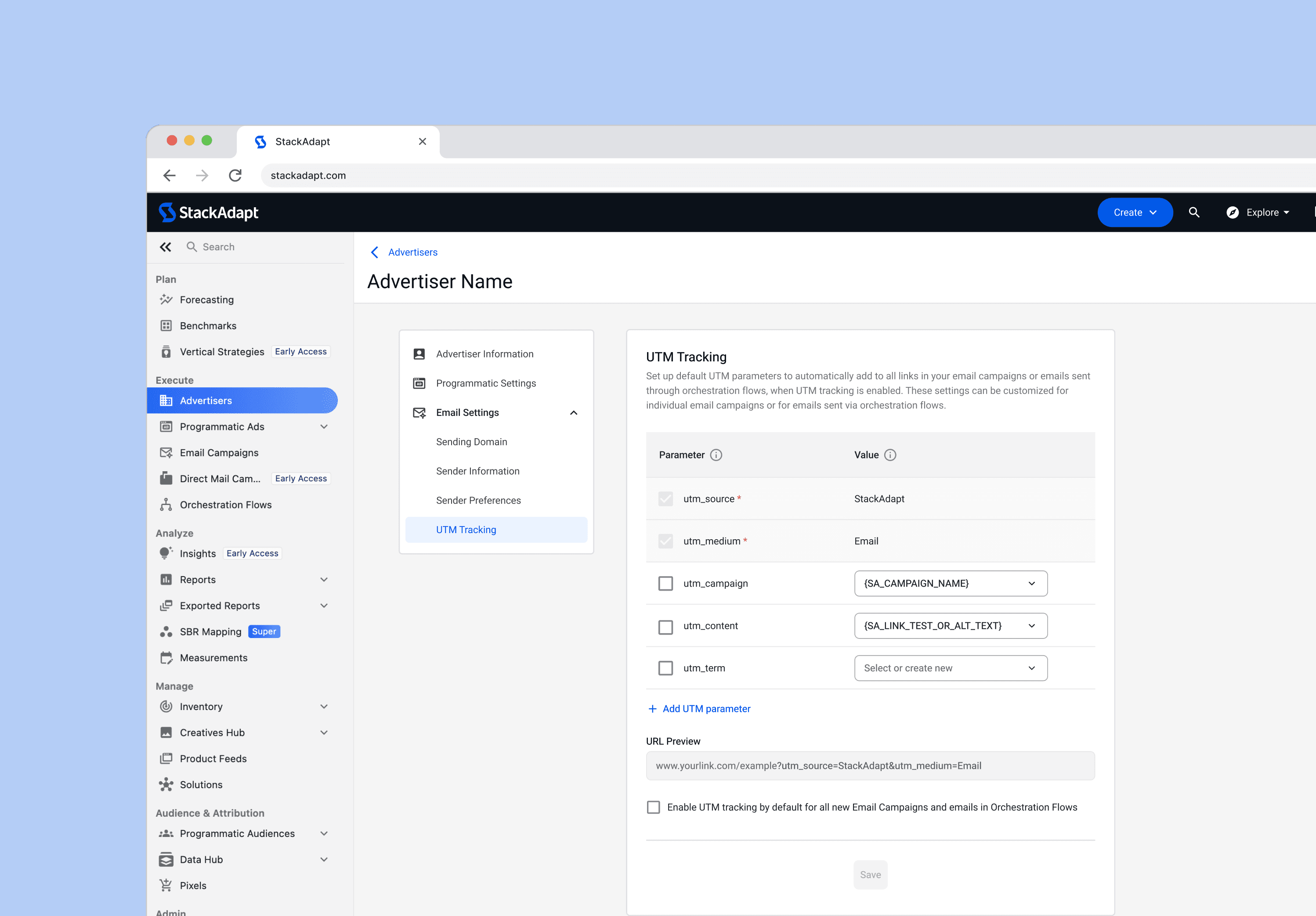Click the Value info icon
The height and width of the screenshot is (916, 1316).
pyautogui.click(x=890, y=455)
